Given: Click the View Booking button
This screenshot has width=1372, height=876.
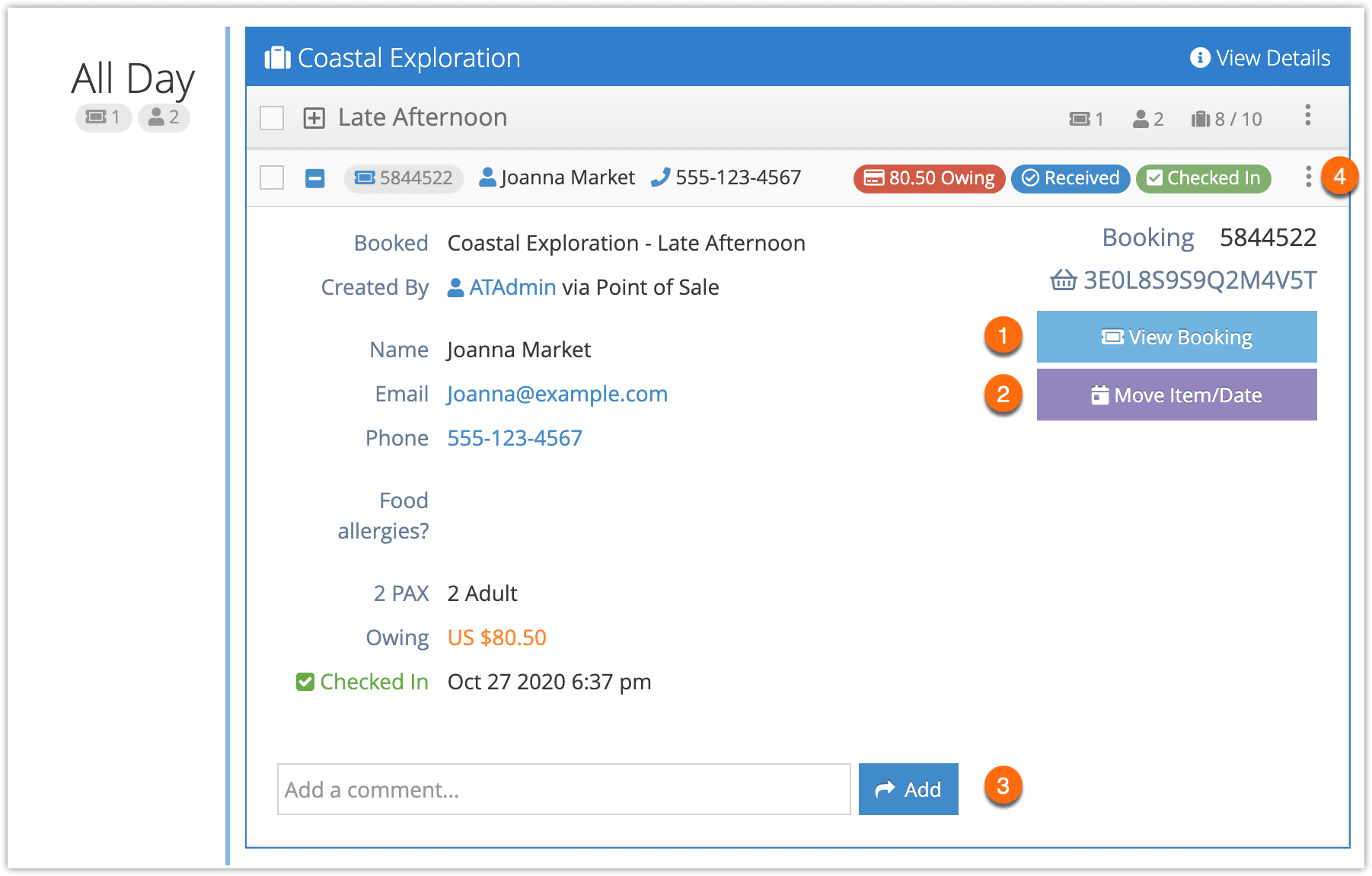Looking at the screenshot, I should coord(1176,337).
